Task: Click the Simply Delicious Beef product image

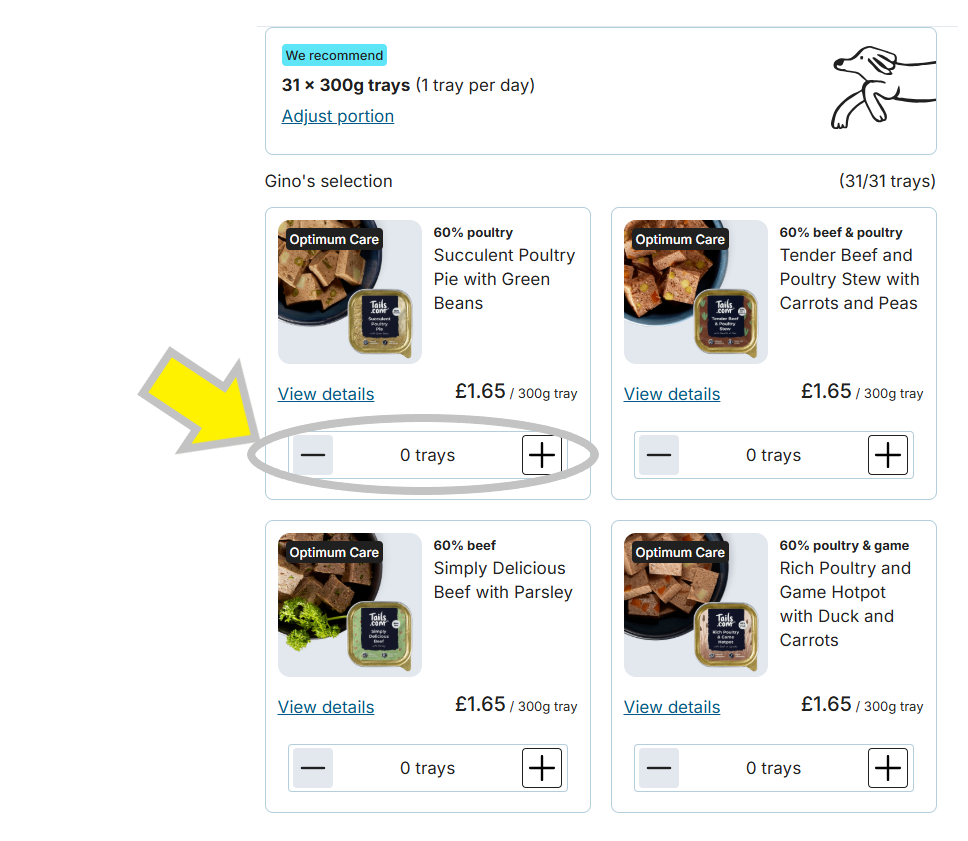Action: pos(349,605)
